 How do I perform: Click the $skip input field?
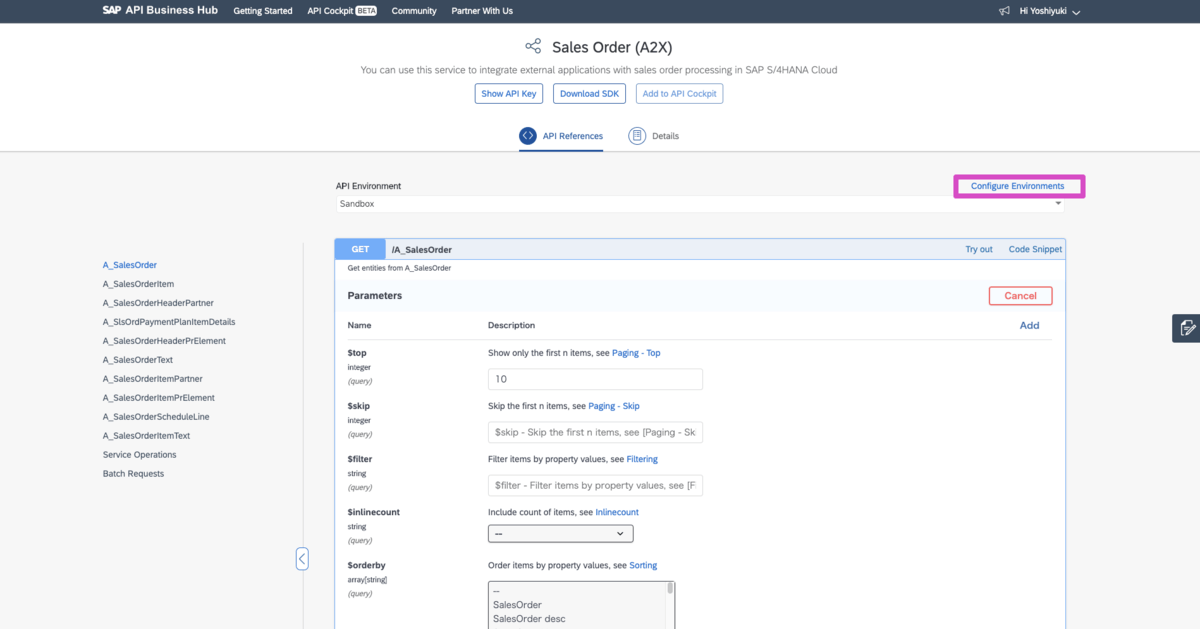(x=595, y=432)
